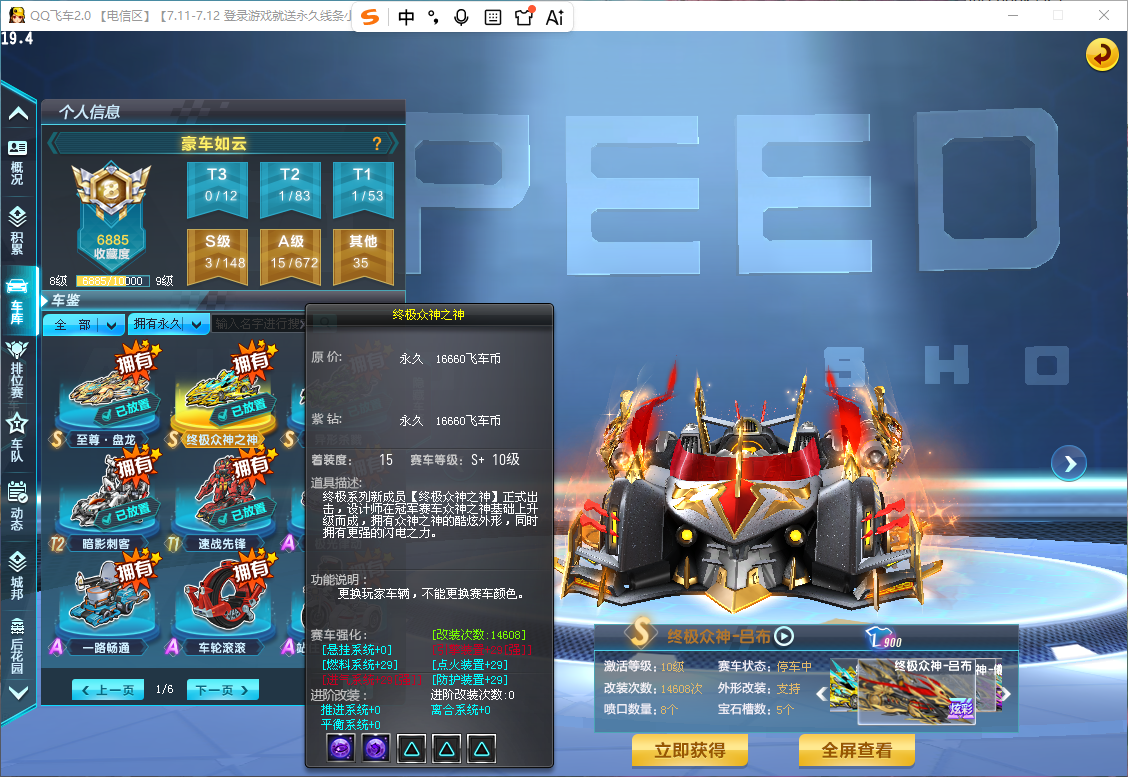Click the 终极众神-吕布 S badge icon

point(640,632)
